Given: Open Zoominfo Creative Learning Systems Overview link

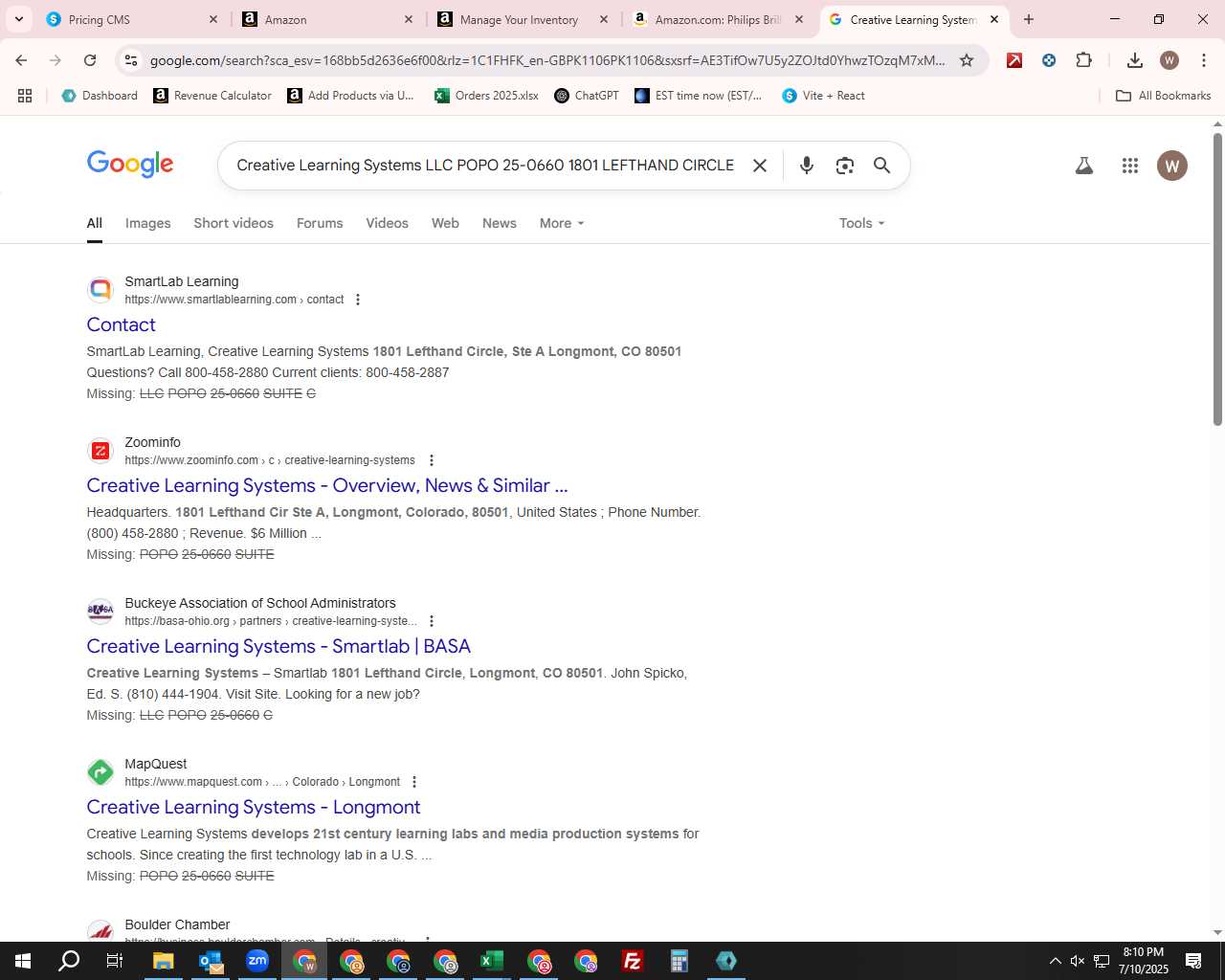Looking at the screenshot, I should [x=327, y=485].
